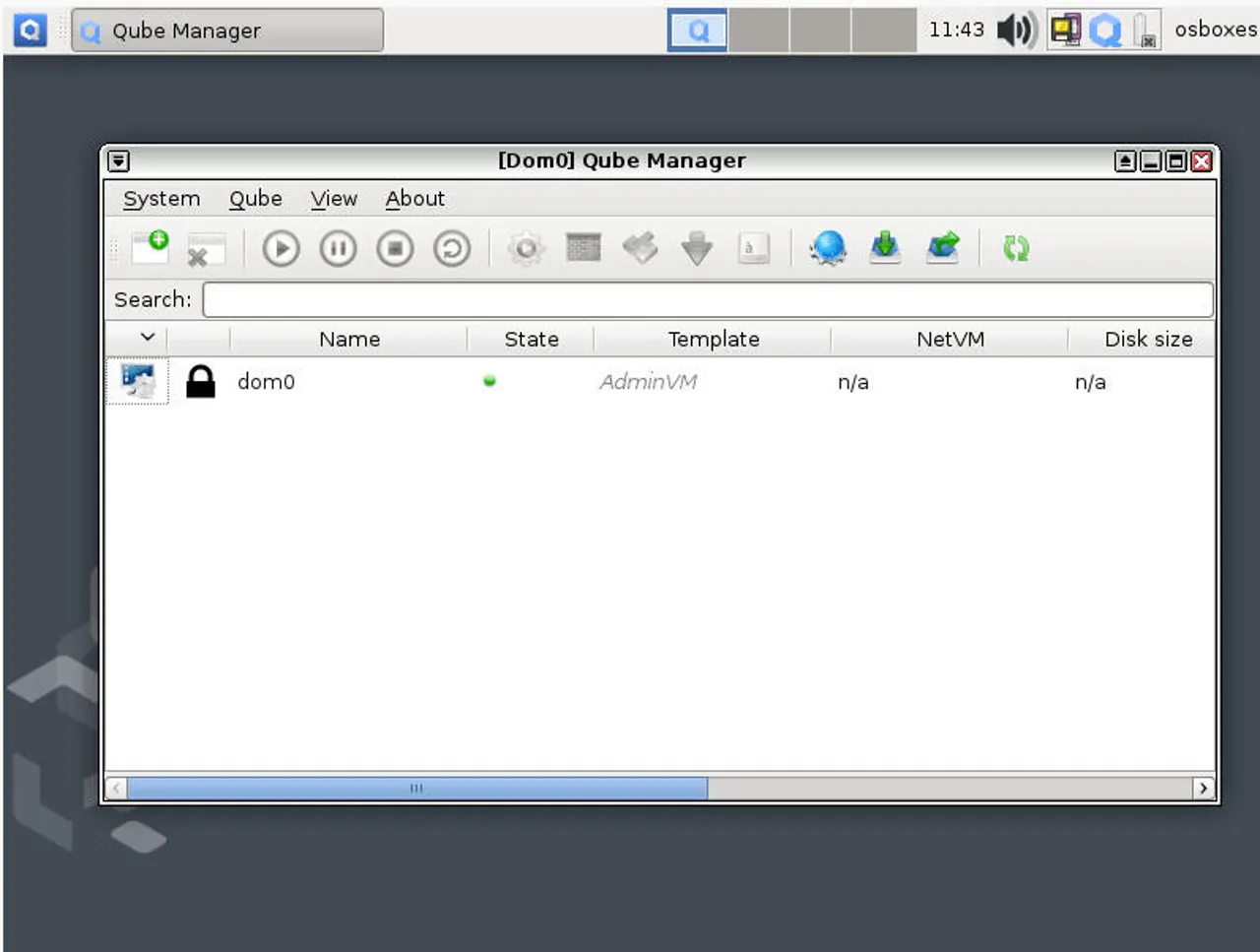Click the AdminVM template cell
1260x952 pixels.
pos(648,382)
